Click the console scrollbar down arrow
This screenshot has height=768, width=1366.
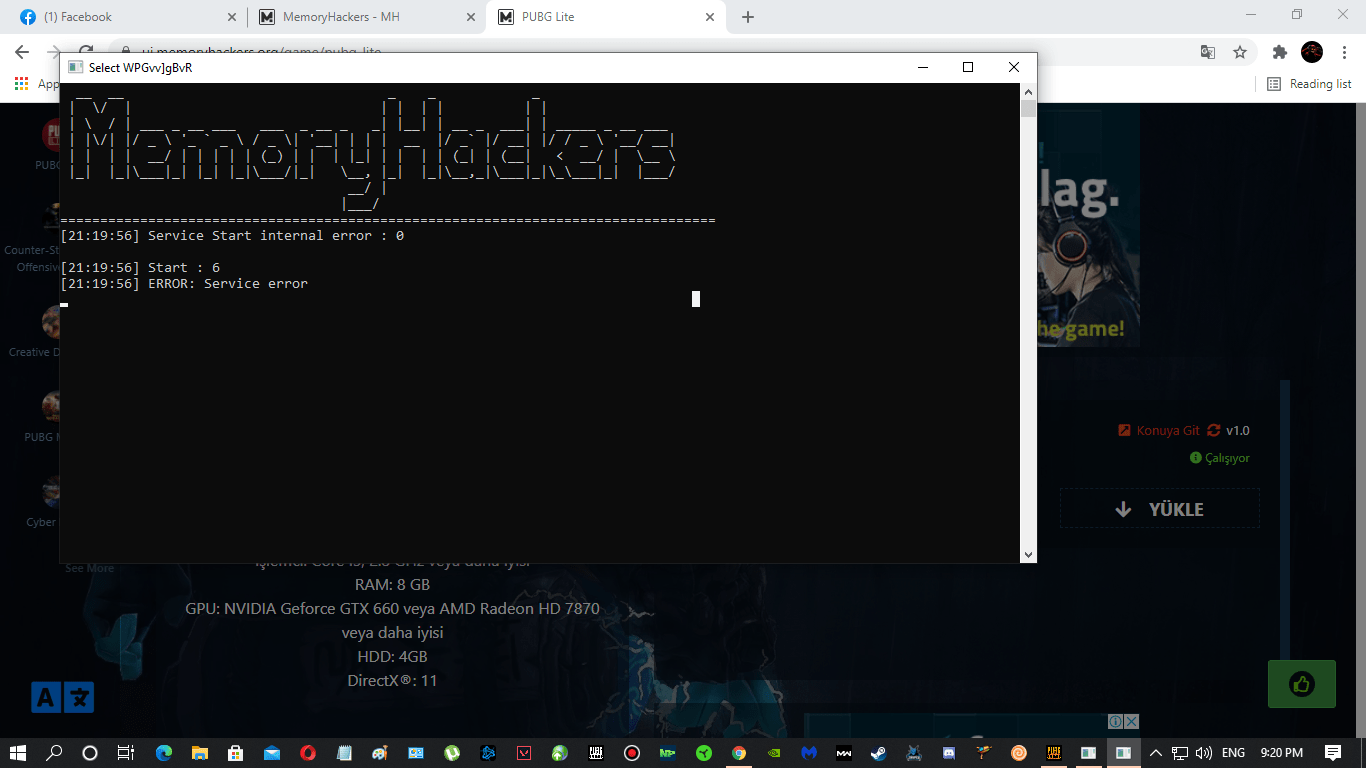1028,554
